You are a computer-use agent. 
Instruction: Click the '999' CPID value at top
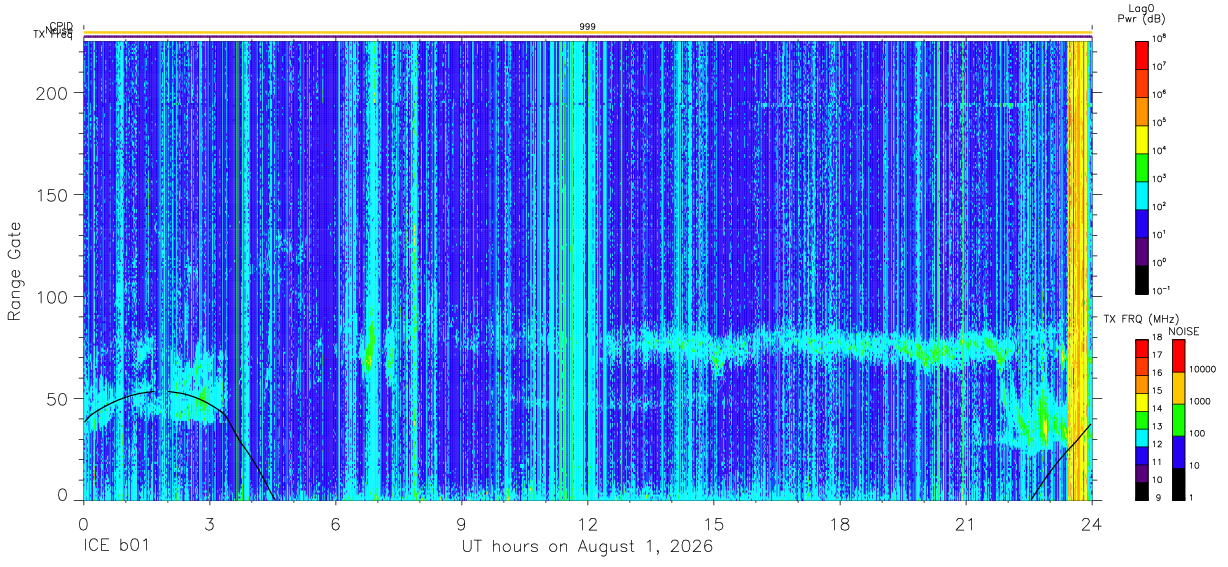coord(587,27)
